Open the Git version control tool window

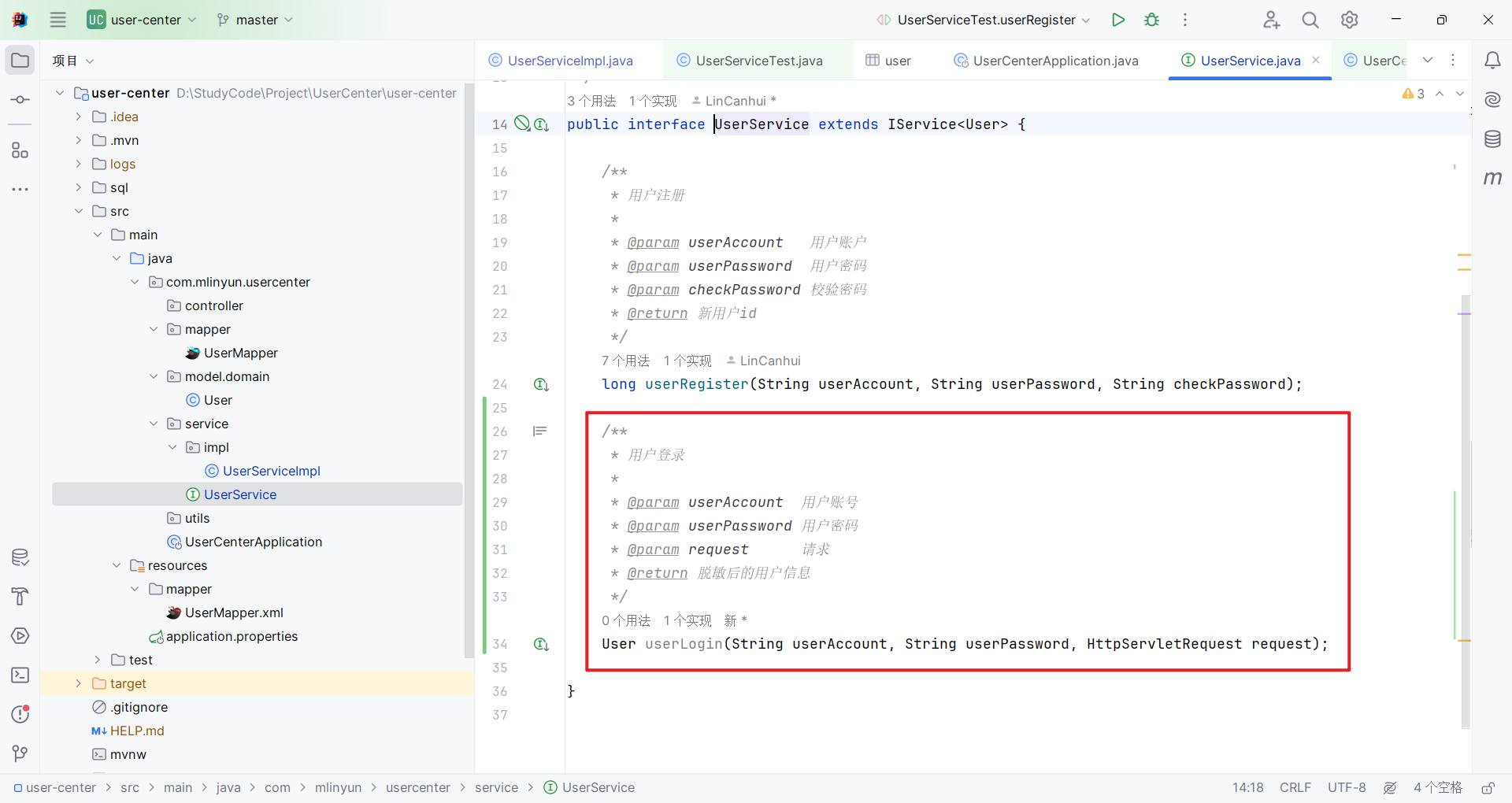(x=20, y=753)
